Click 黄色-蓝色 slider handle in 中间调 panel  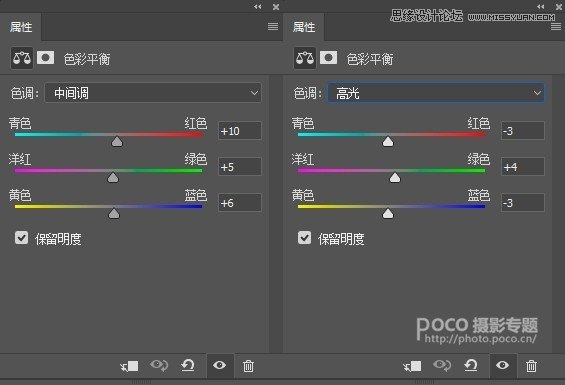point(114,213)
